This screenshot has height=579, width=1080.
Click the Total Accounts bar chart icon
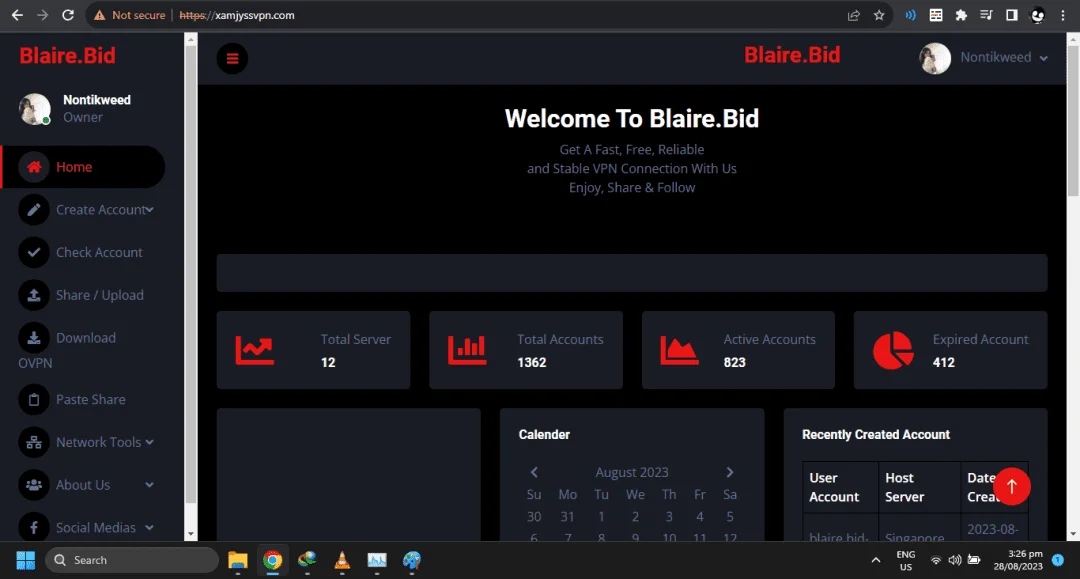pos(467,350)
